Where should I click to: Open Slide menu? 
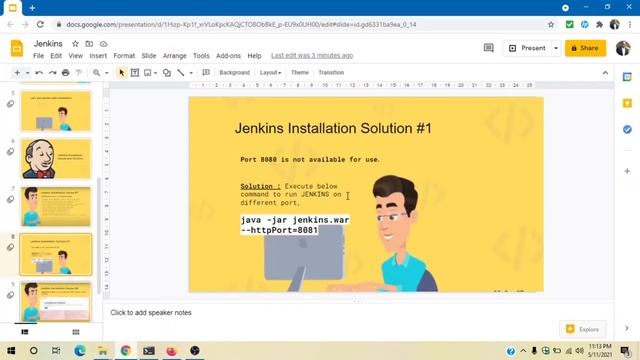(x=149, y=56)
